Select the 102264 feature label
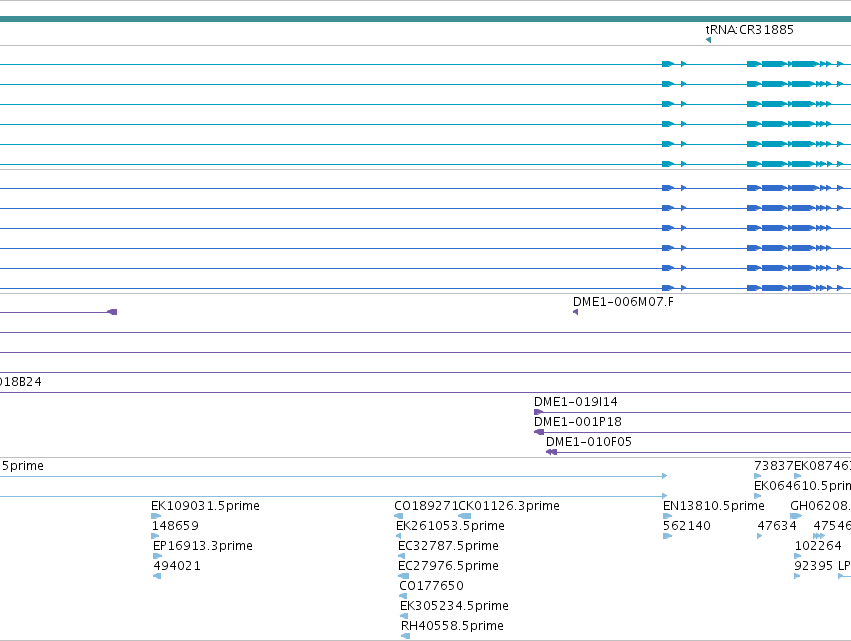This screenshot has width=851, height=641. tap(818, 545)
